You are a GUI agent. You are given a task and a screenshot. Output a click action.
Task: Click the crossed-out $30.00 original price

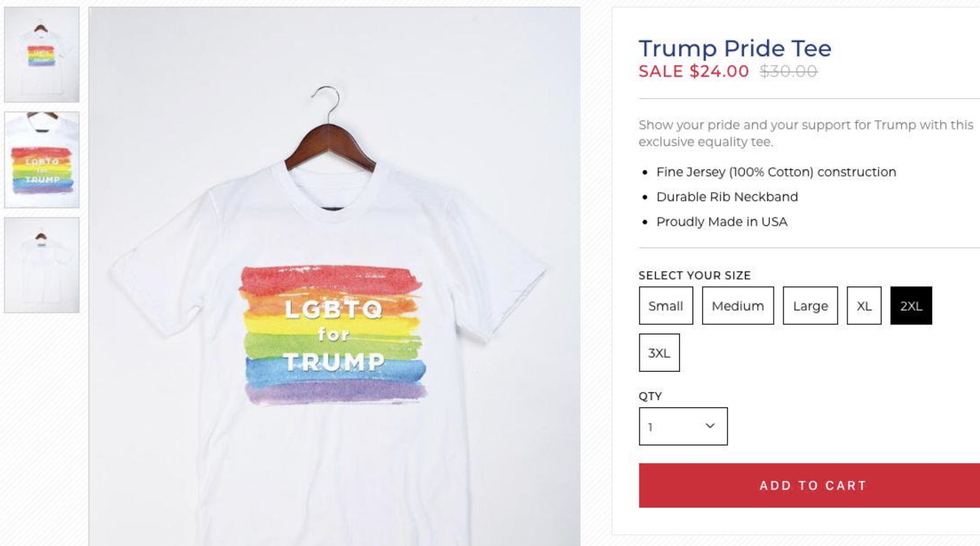click(789, 71)
